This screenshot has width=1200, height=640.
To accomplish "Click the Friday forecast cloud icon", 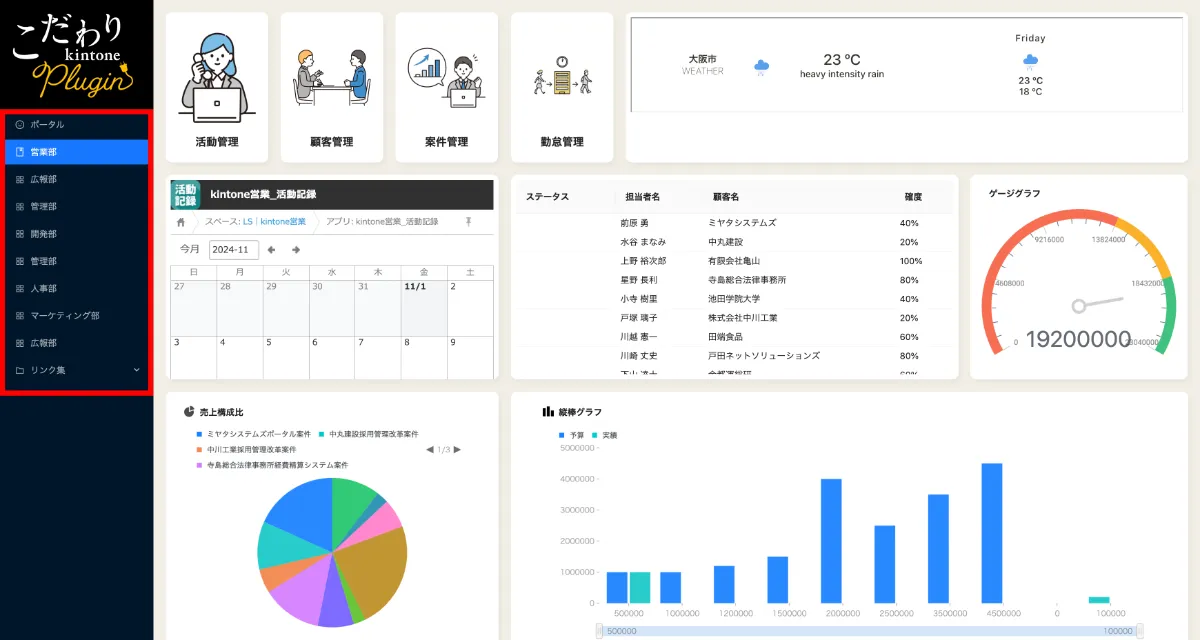I will click(x=1030, y=60).
